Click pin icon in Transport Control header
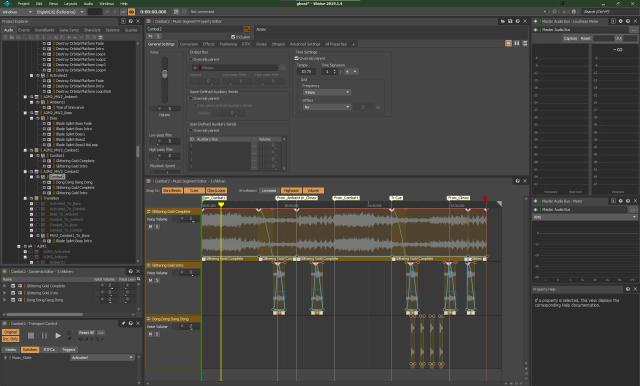640x386 pixels. 123,323
